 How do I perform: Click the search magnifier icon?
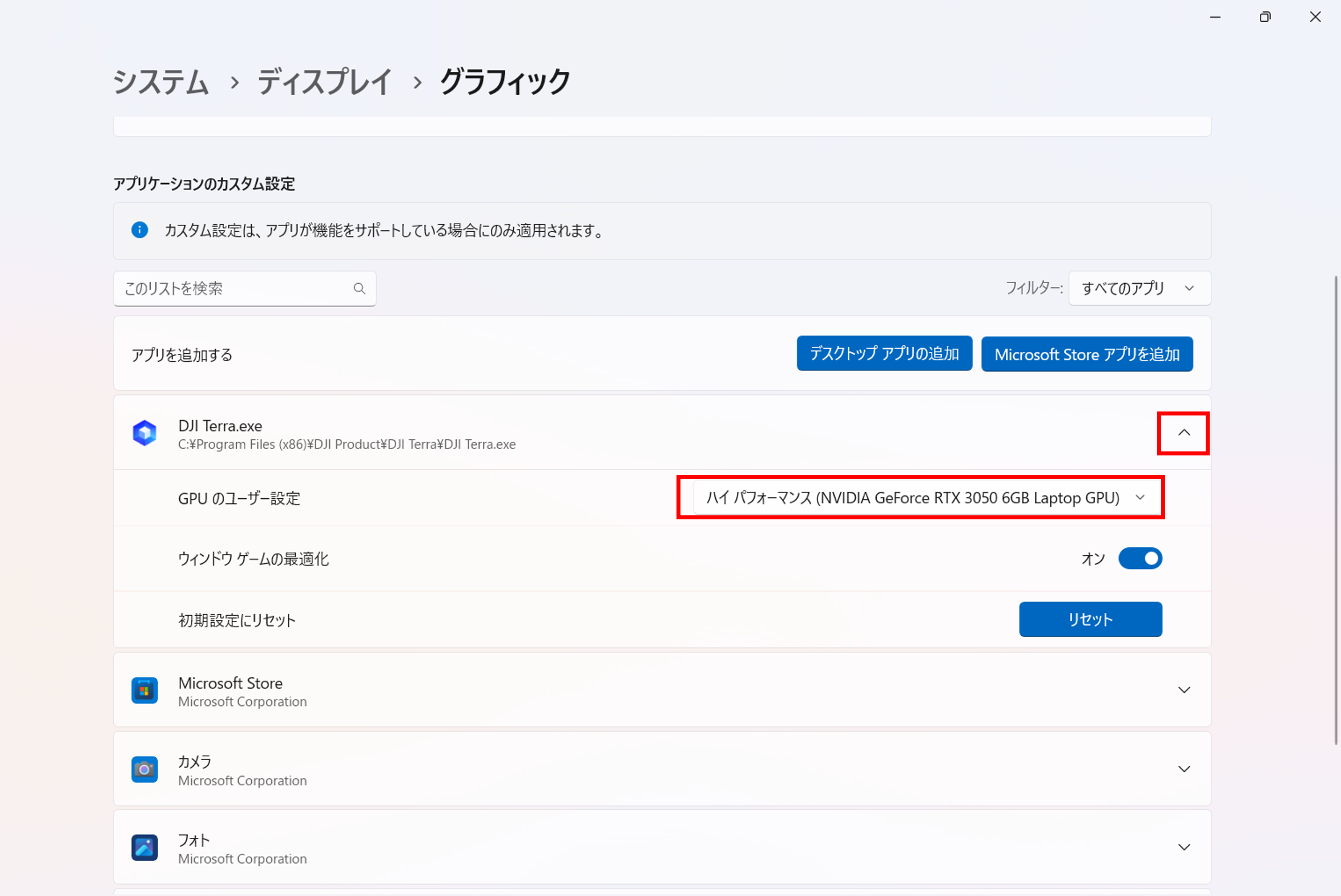pyautogui.click(x=359, y=288)
